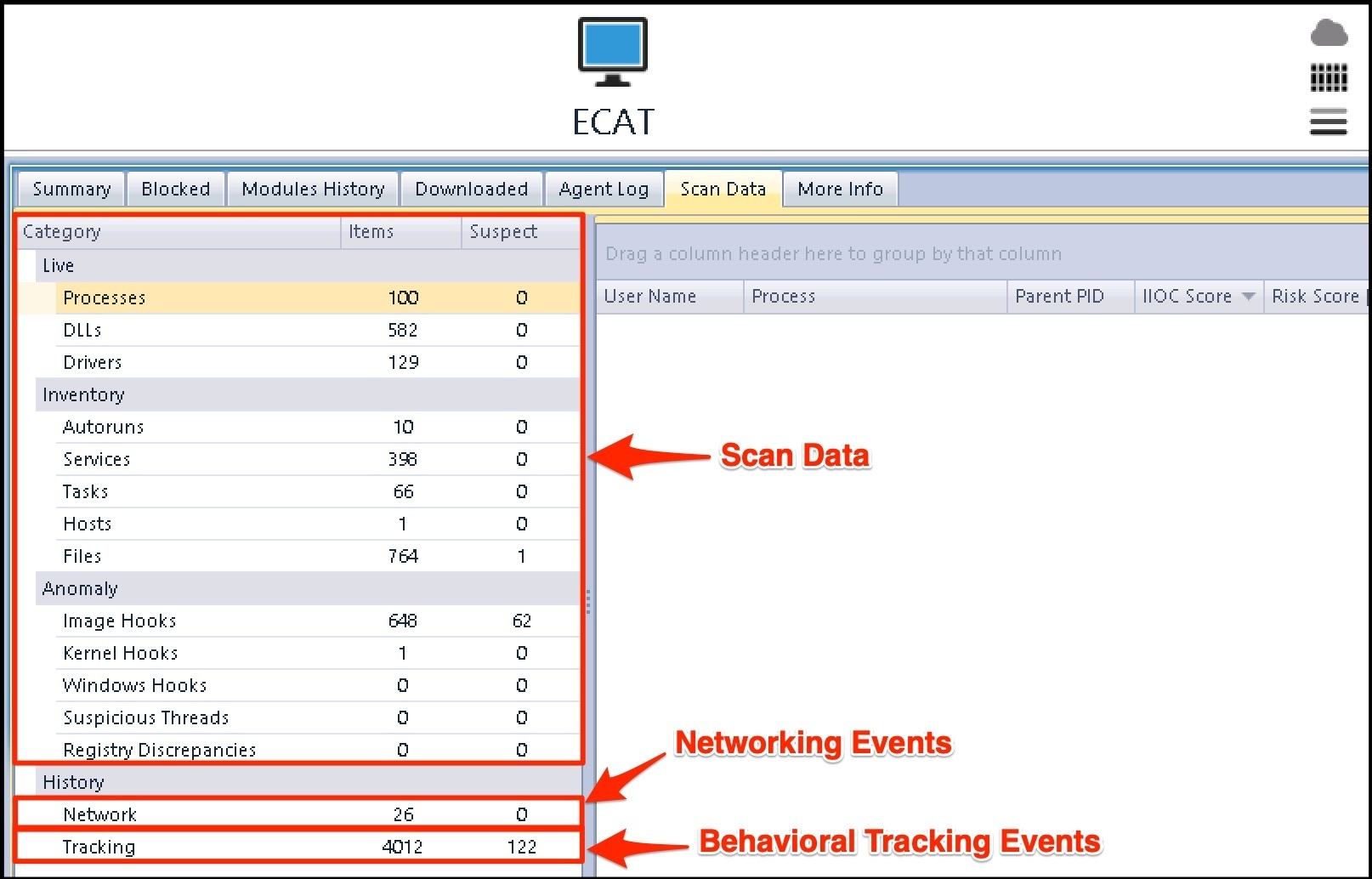Open the Network history row
Screen dimensions: 1372x879
(x=318, y=814)
